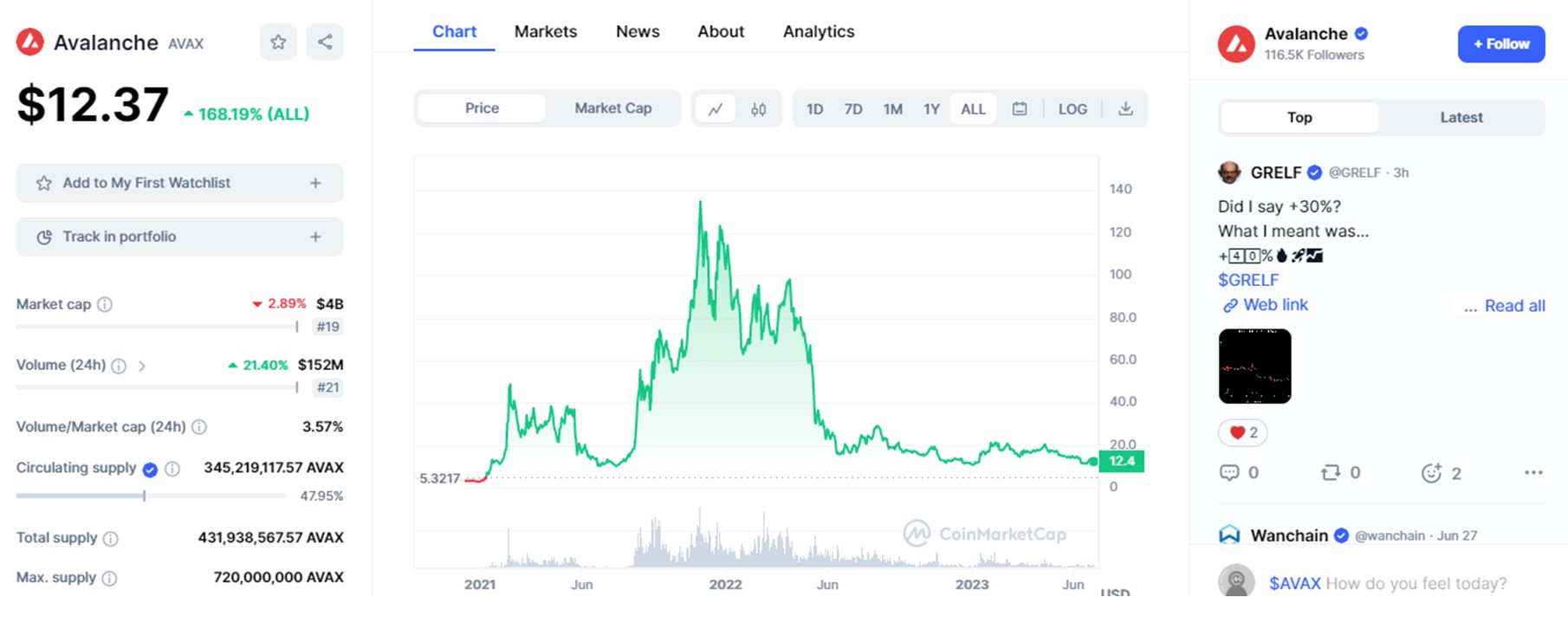Open the calendar date range picker
The image size is (1568, 617).
click(x=1020, y=109)
